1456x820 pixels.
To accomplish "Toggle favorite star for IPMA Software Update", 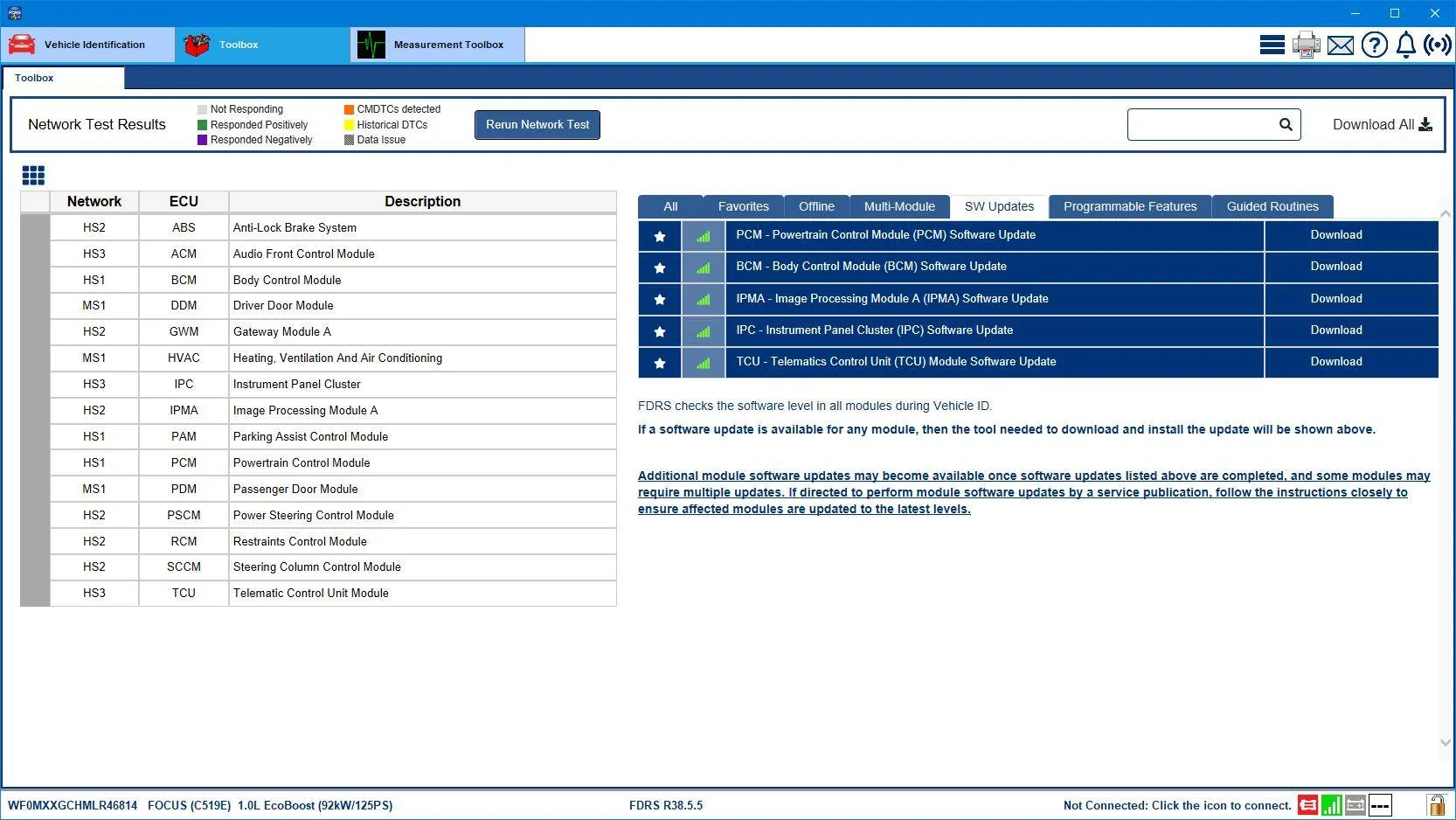I will coord(660,299).
